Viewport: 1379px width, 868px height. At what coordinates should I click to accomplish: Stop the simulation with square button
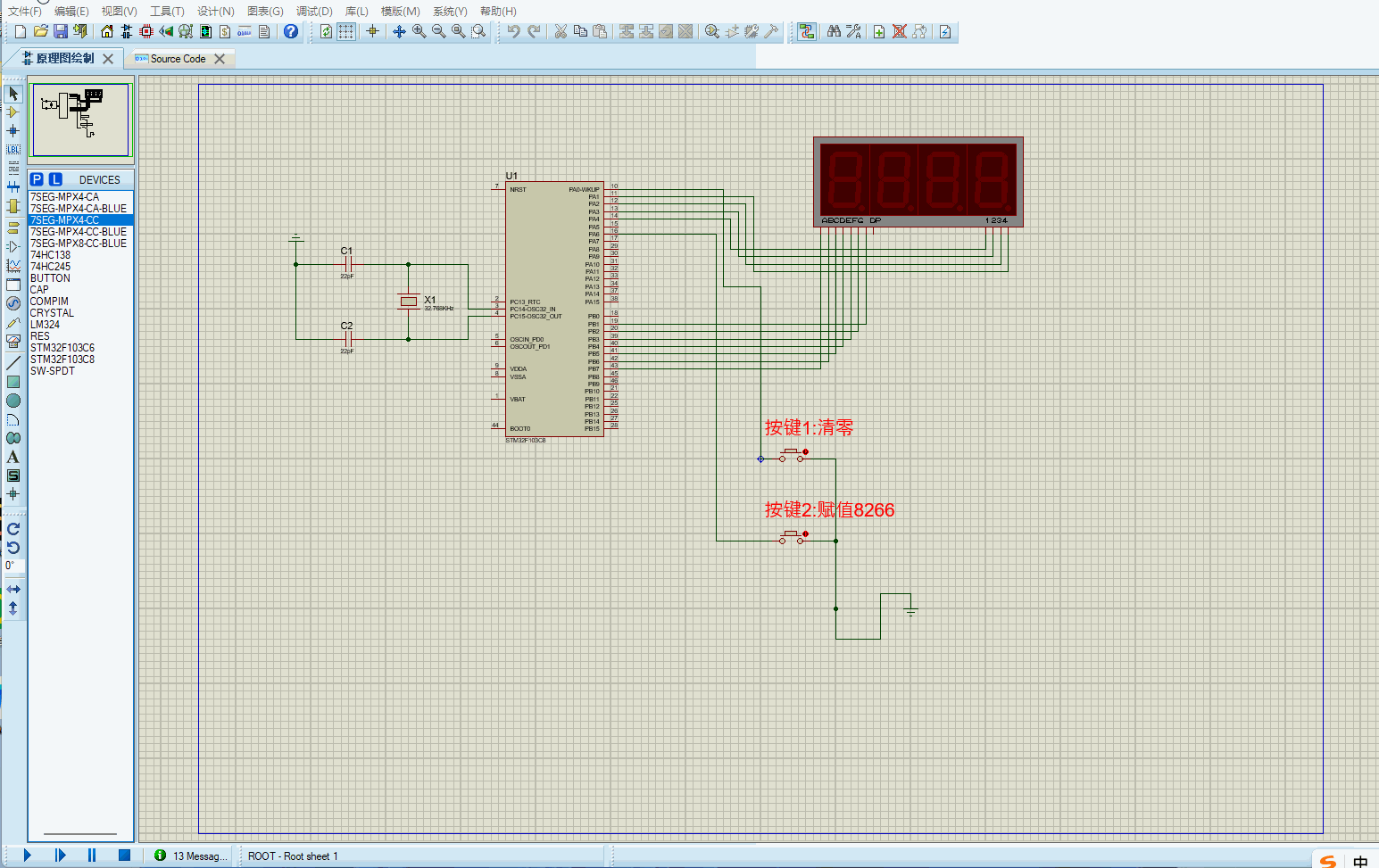click(x=125, y=856)
